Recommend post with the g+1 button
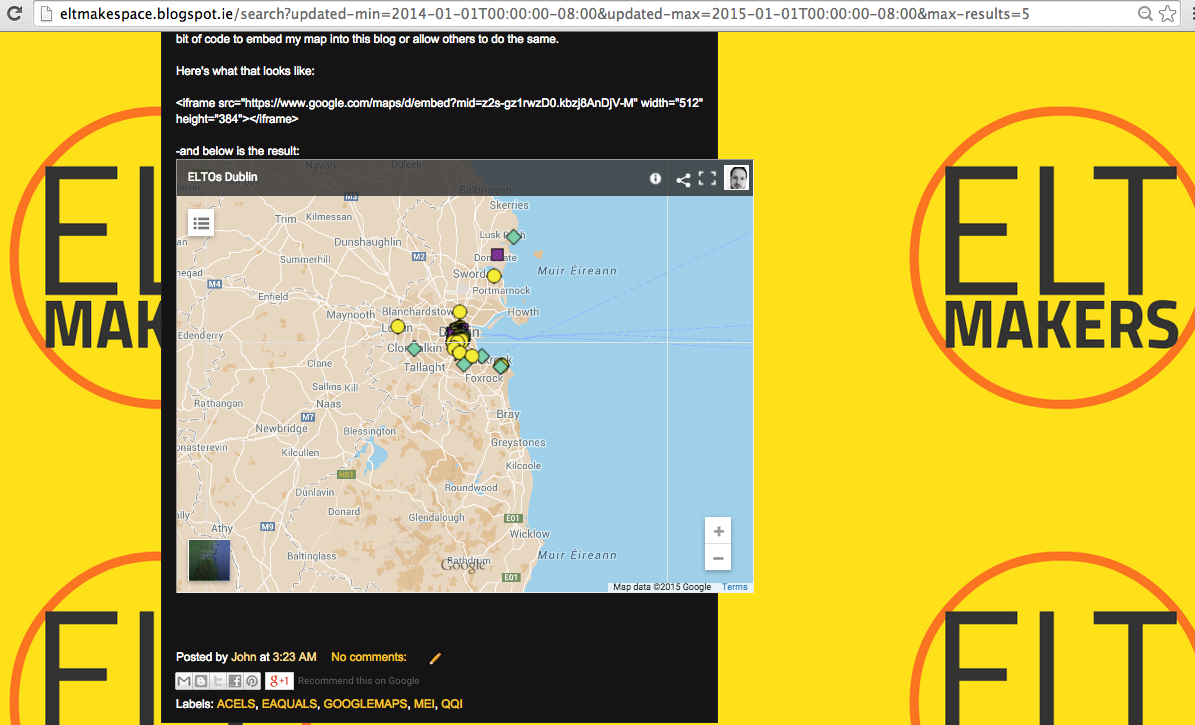1195x725 pixels. pyautogui.click(x=279, y=681)
